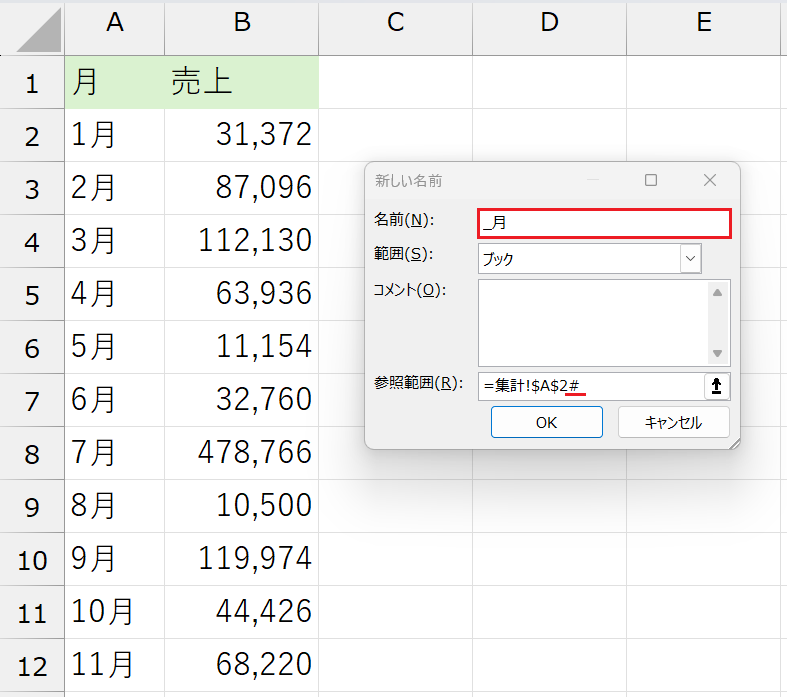Select the cell containing 5月
Screen dimensions: 787x697
[114, 347]
